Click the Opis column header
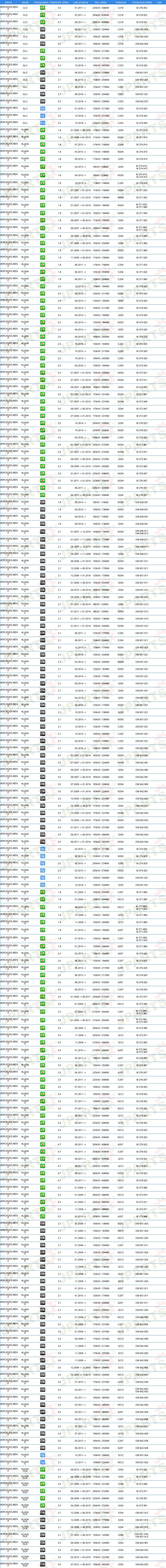This screenshot has height=1568, width=166. point(159,3)
